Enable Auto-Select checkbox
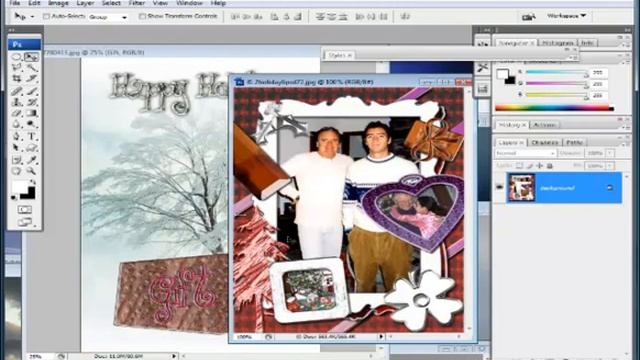This screenshot has height=360, width=640. tap(46, 16)
